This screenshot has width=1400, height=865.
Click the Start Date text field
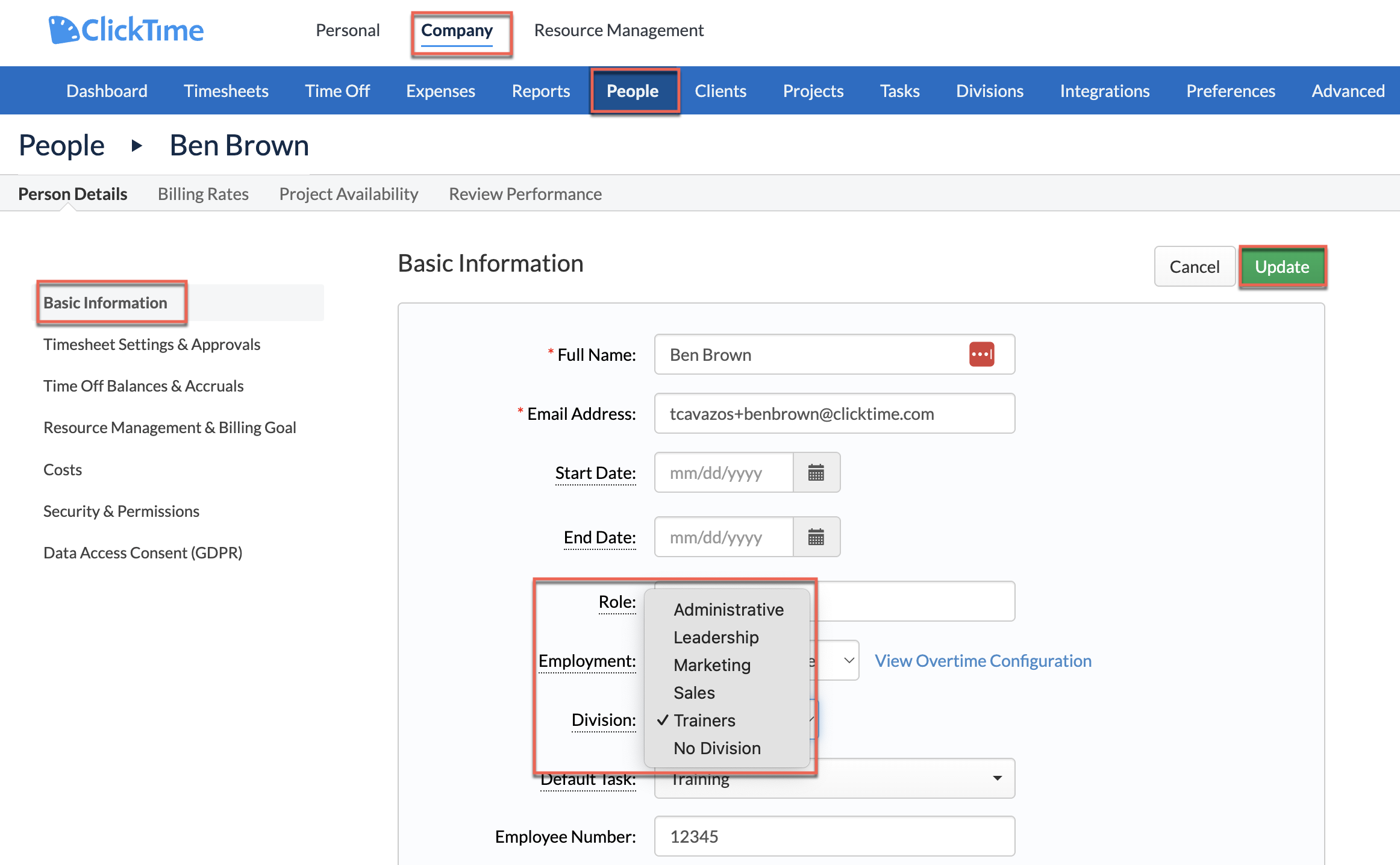click(724, 473)
